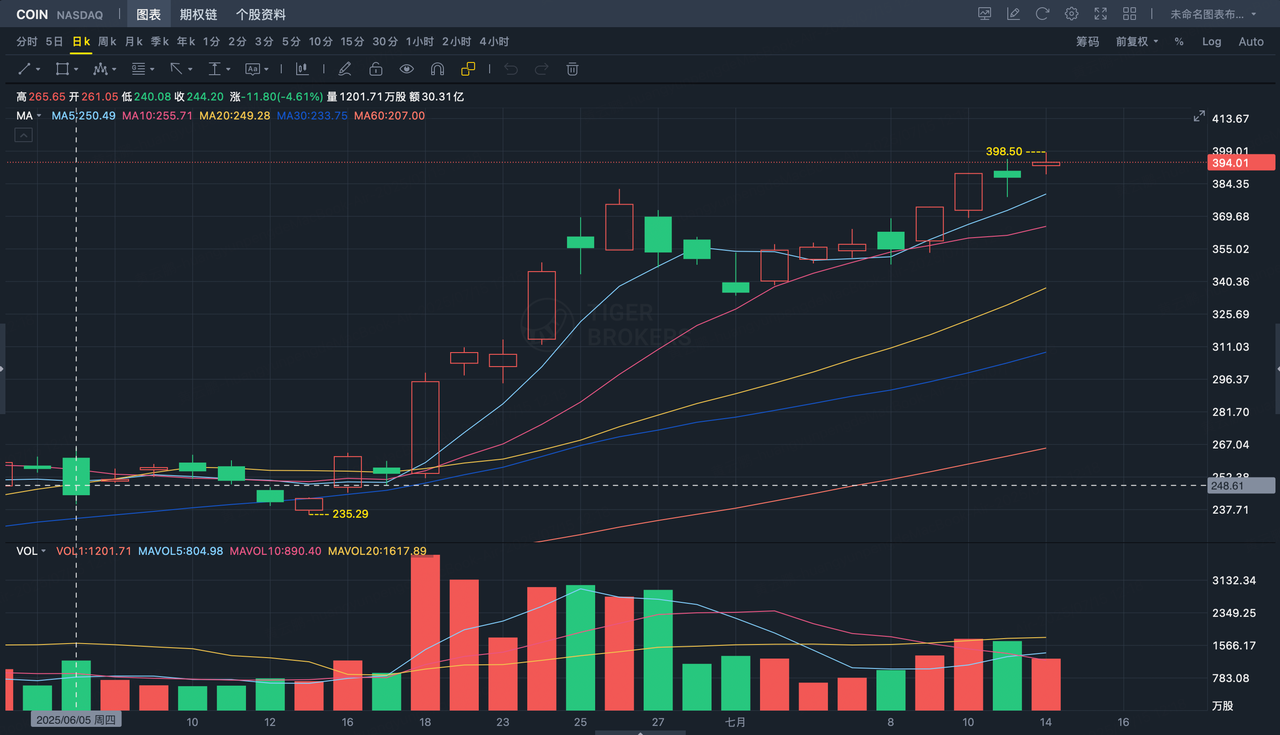Click the bottom center chart scroll handle
This screenshot has width=1280, height=735.
click(640, 731)
